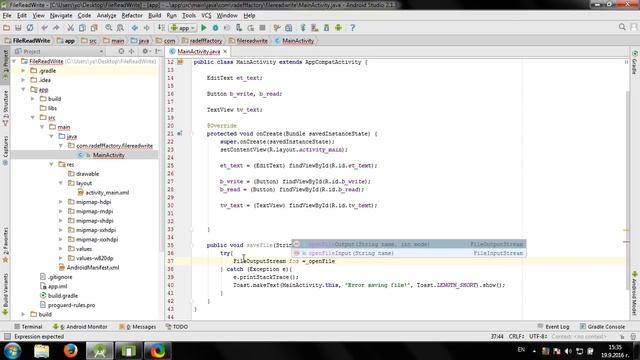Open the File menu
This screenshot has height=360, width=640.
[7, 16]
